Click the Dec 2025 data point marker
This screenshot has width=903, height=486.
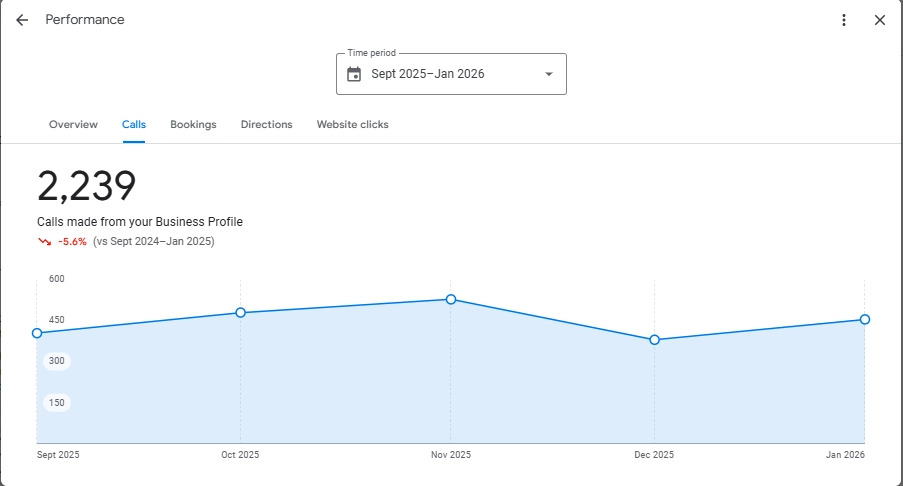click(x=654, y=340)
